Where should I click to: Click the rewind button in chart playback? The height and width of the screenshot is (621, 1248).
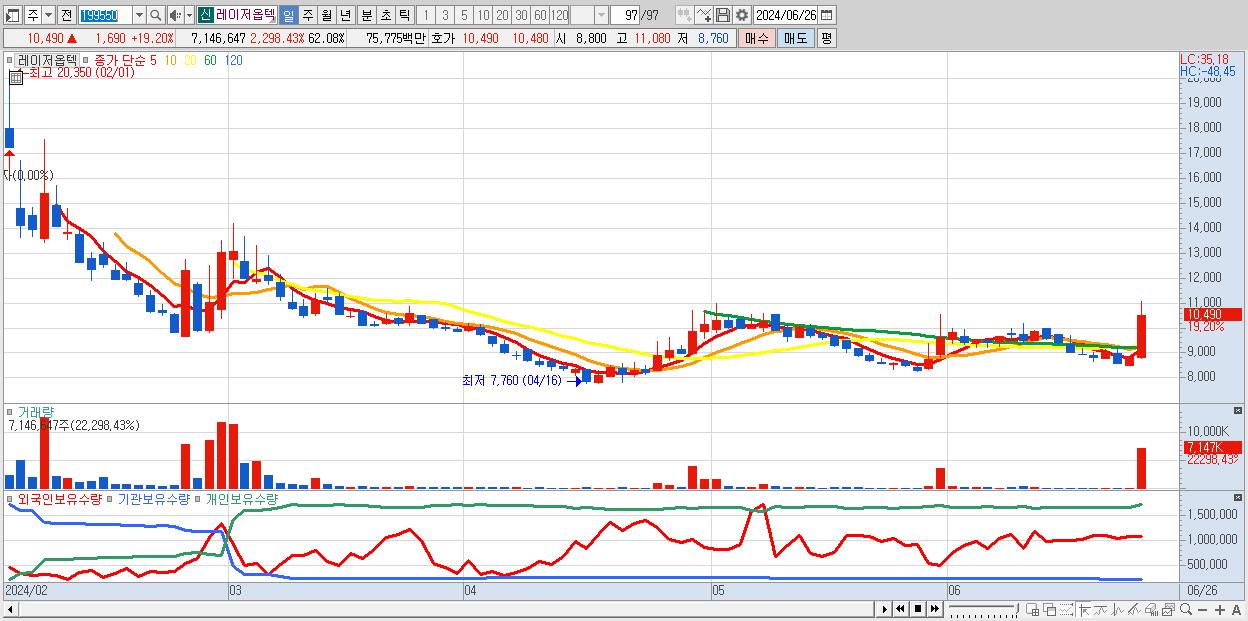click(x=900, y=609)
